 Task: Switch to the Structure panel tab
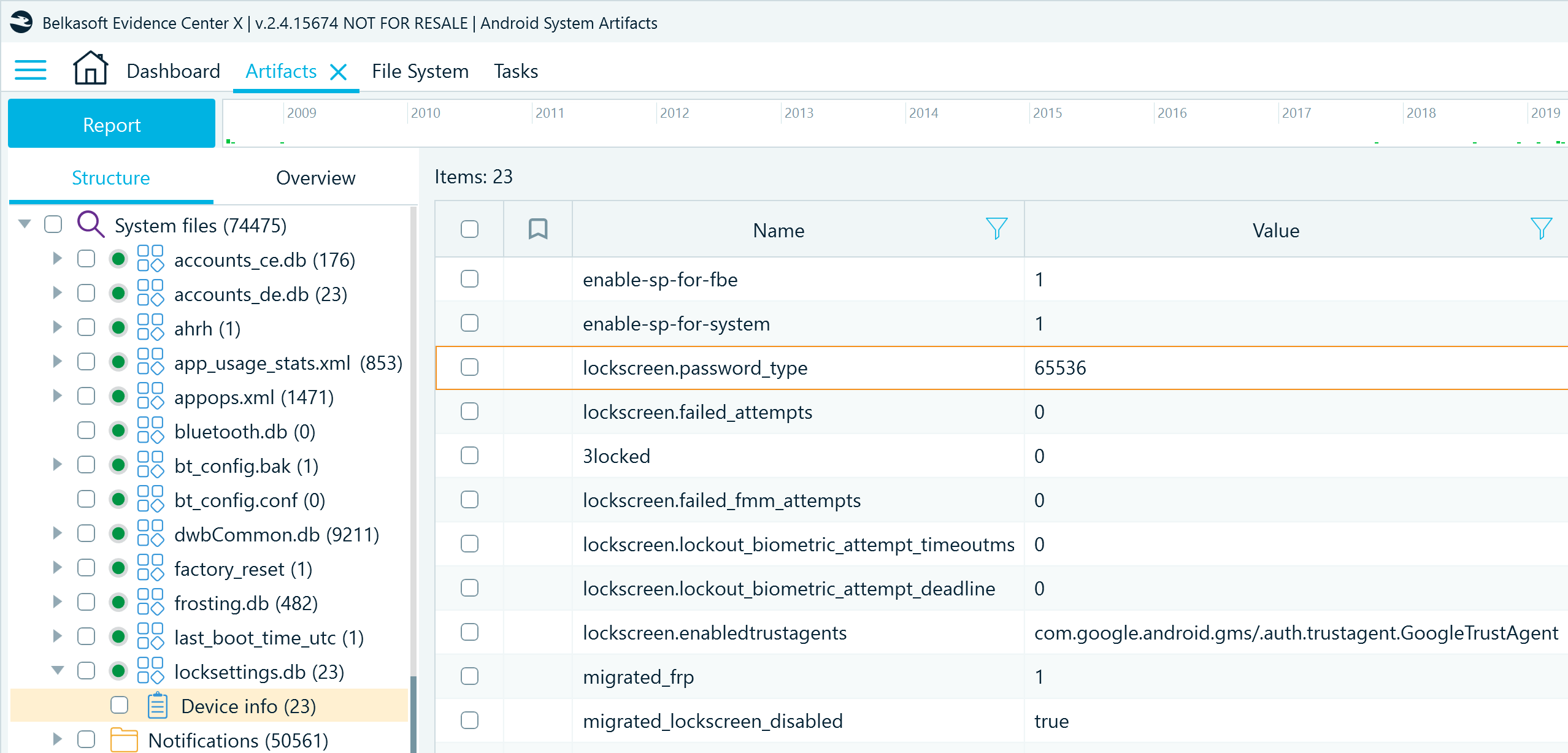(111, 178)
